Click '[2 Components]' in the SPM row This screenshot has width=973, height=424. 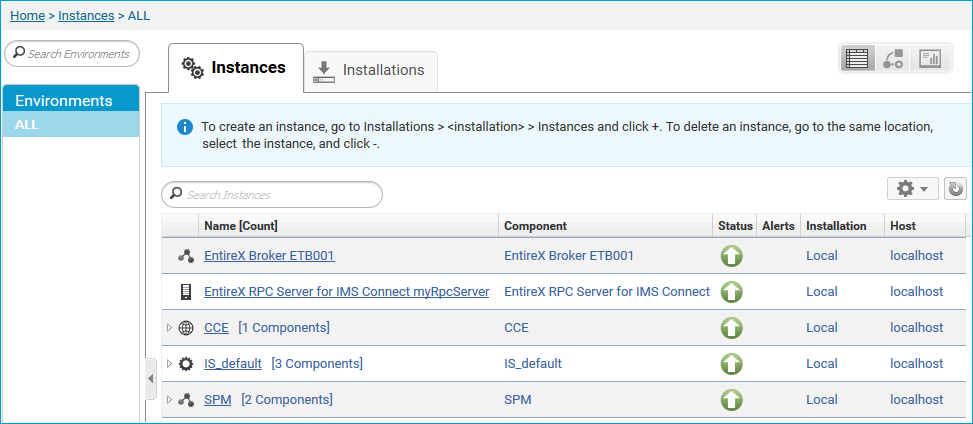(287, 400)
